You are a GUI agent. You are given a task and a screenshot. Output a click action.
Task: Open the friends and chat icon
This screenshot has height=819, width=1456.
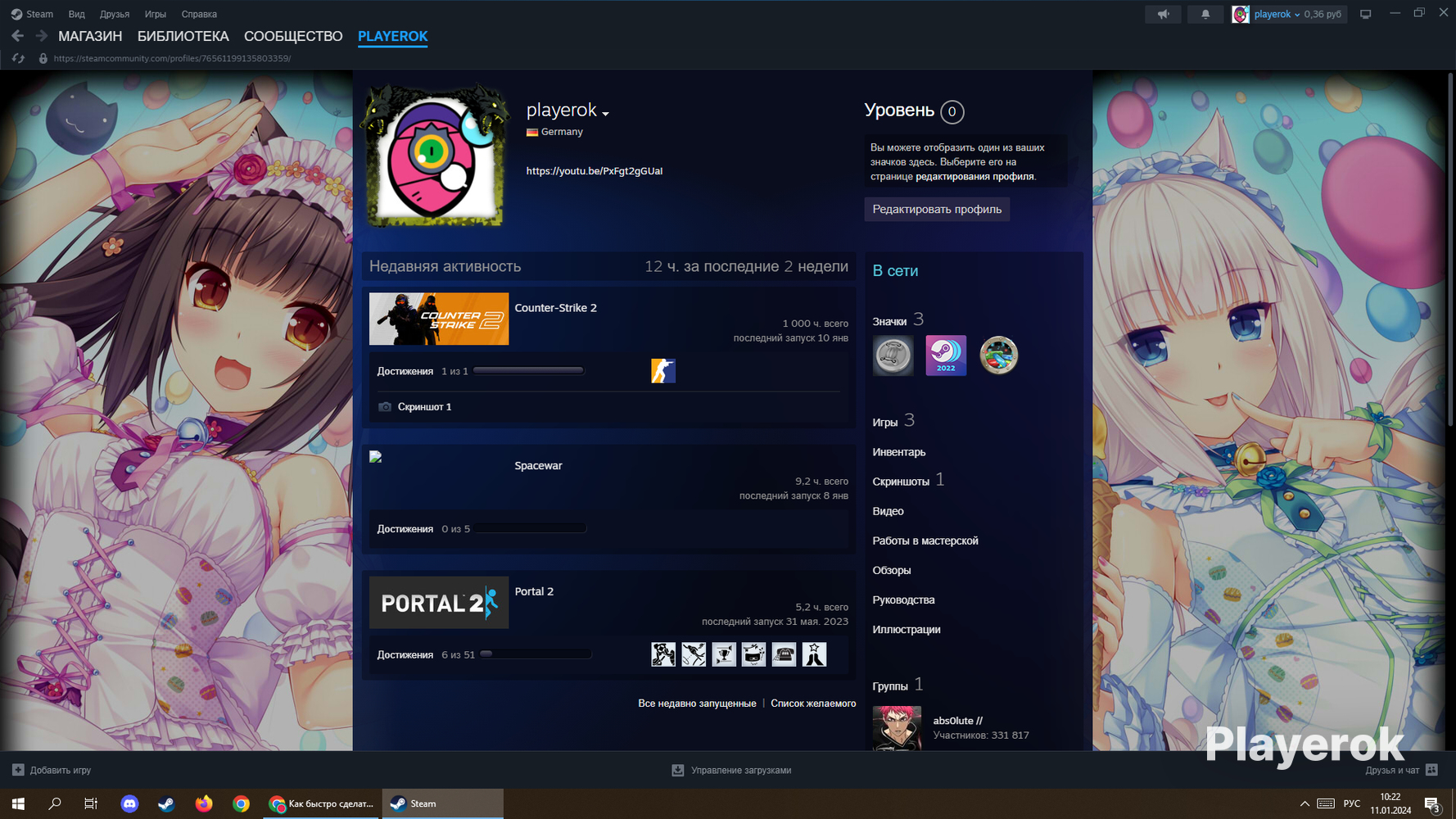[x=1431, y=770]
